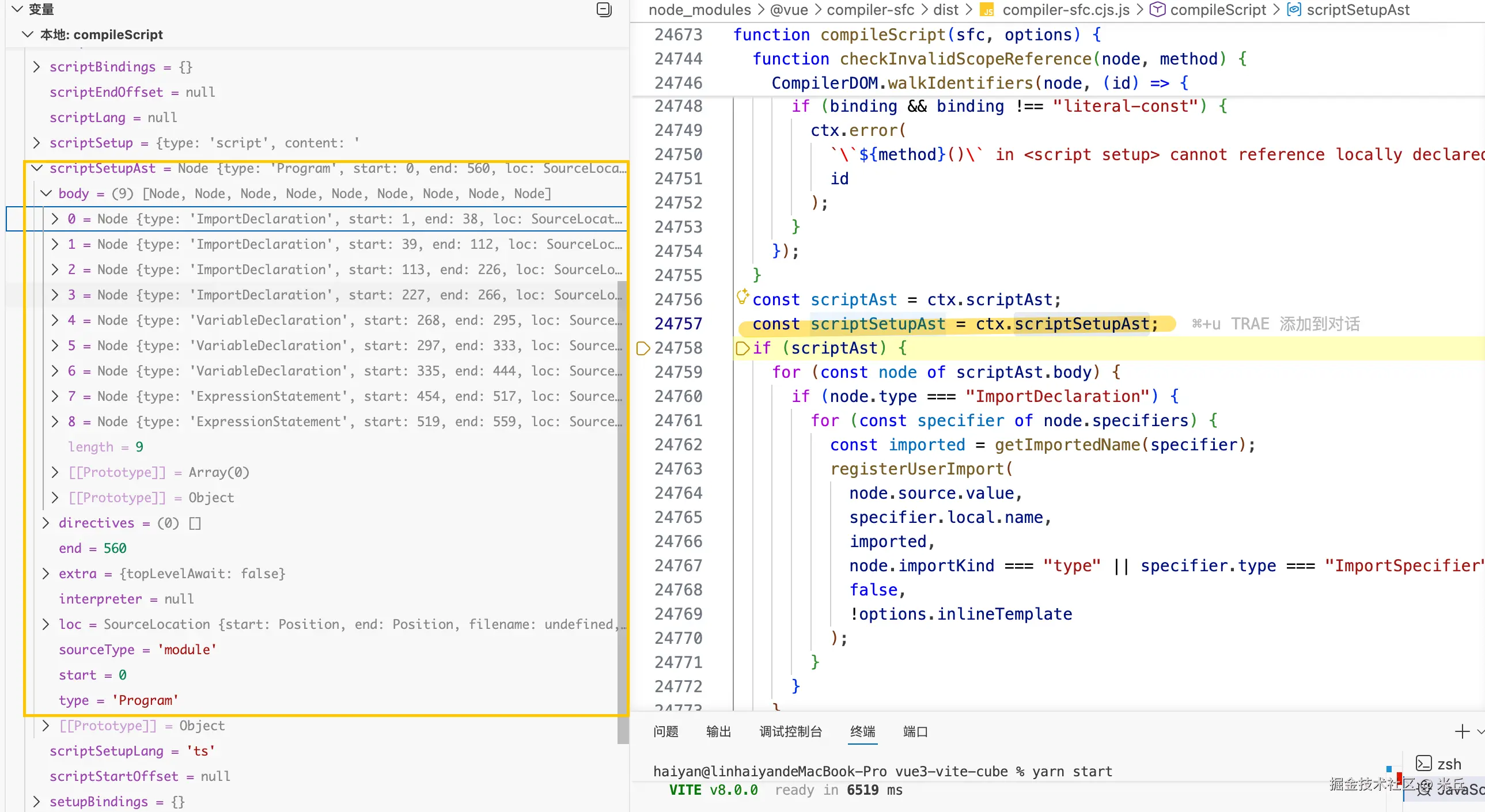Click the lightbulb code action icon

(742, 297)
